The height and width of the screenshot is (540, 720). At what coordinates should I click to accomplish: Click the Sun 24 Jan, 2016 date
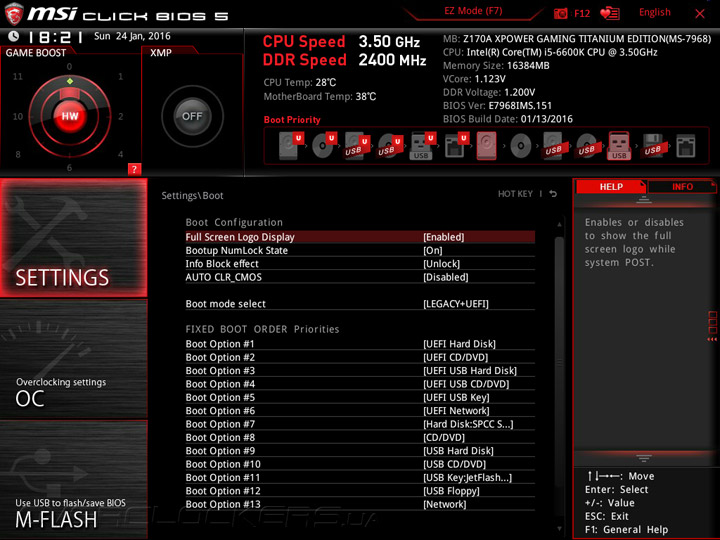[x=132, y=36]
